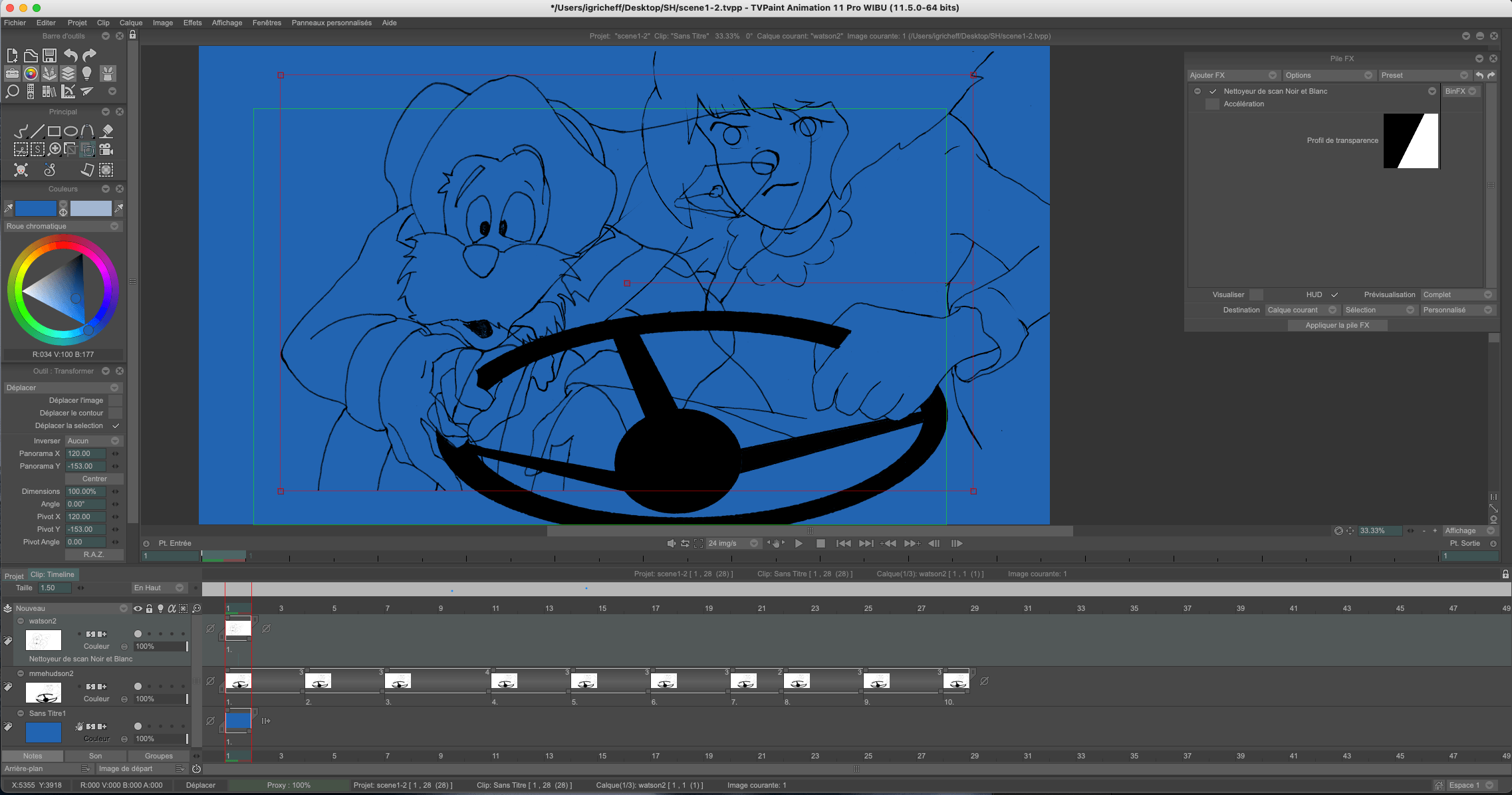This screenshot has width=1512, height=795.
Task: Open the layers stack panel icon
Action: pyautogui.click(x=68, y=73)
